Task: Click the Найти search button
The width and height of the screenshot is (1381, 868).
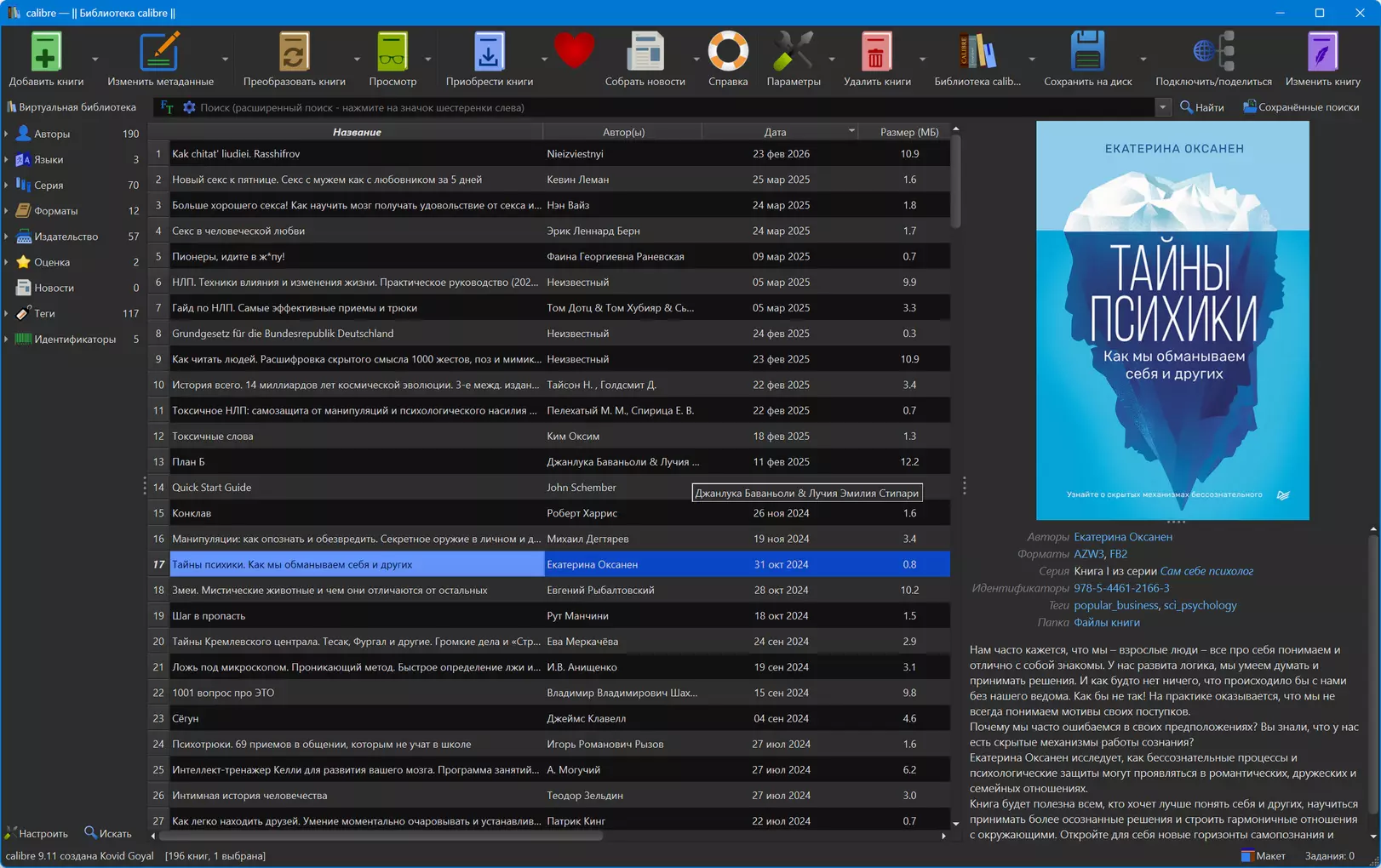Action: pos(1202,107)
